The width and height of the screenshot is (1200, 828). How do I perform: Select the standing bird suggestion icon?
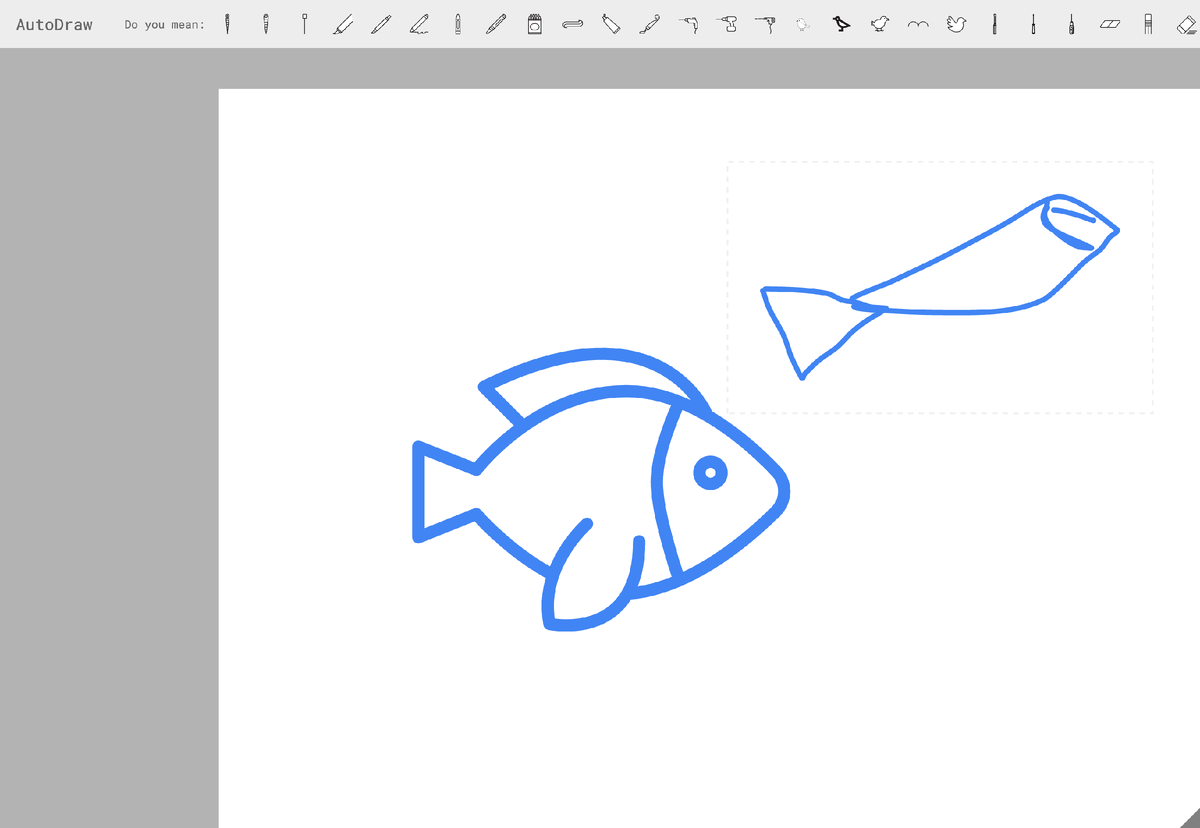coord(842,24)
